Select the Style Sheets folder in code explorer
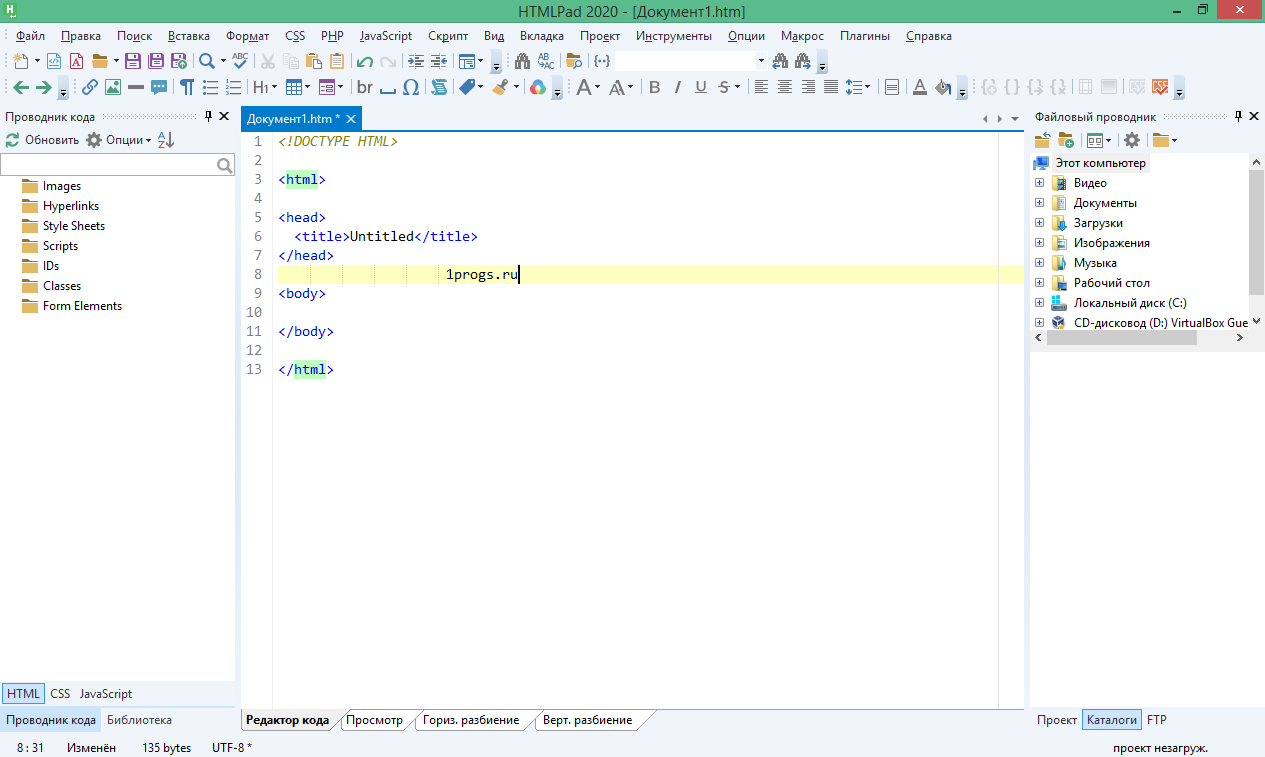Viewport: 1265px width, 757px height. click(74, 226)
